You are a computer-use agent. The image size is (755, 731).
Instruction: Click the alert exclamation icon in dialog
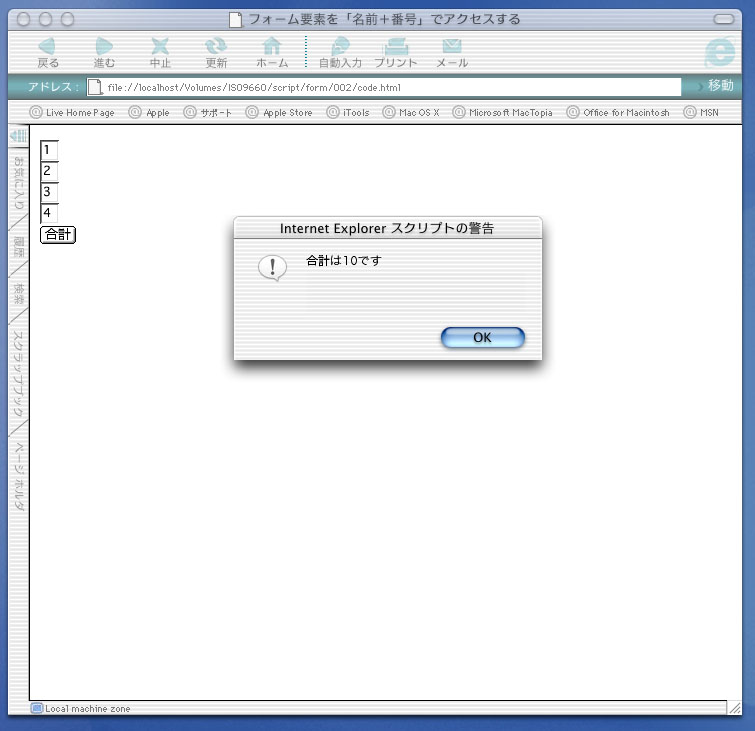[x=273, y=268]
